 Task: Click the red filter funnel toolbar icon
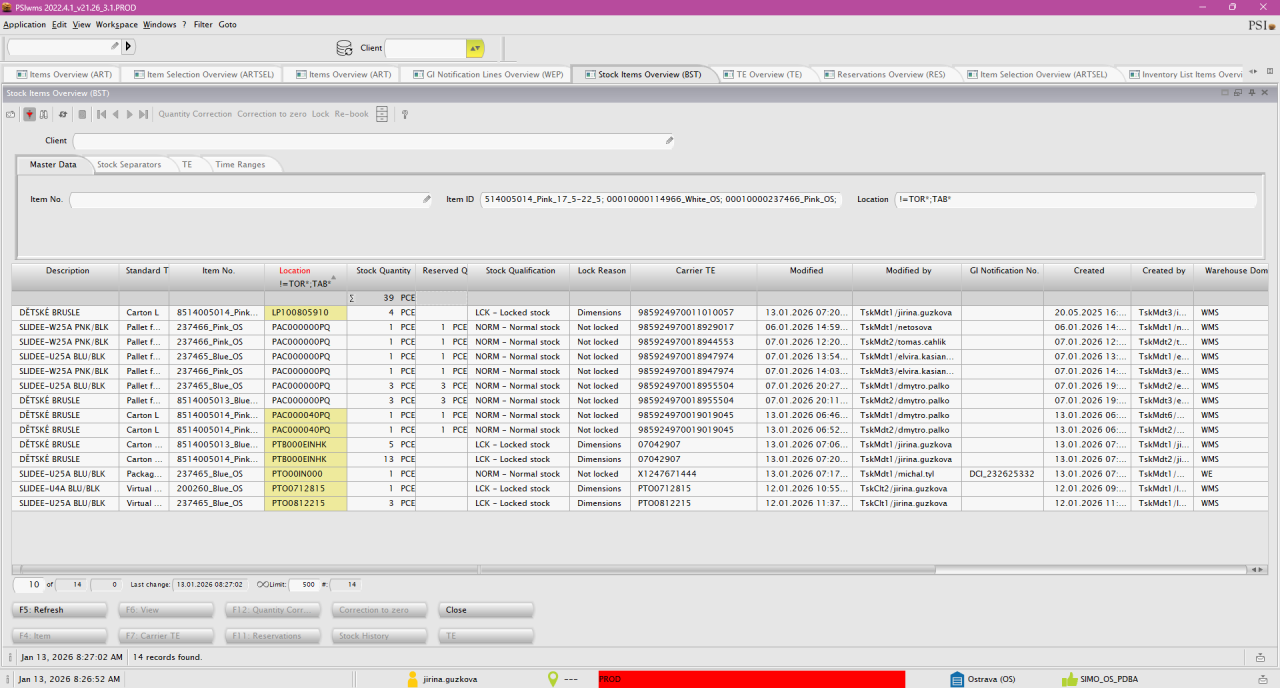pos(30,114)
